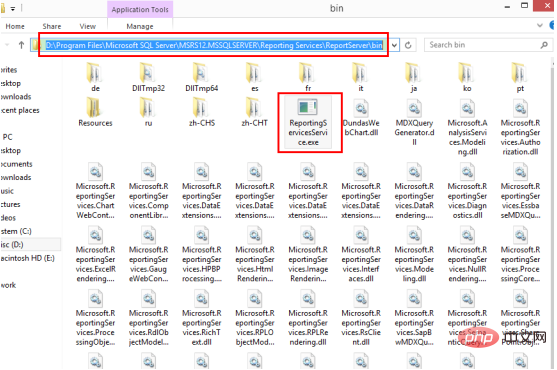The image size is (557, 370).
Task: Open Videos in navigation pane
Action: (8, 218)
